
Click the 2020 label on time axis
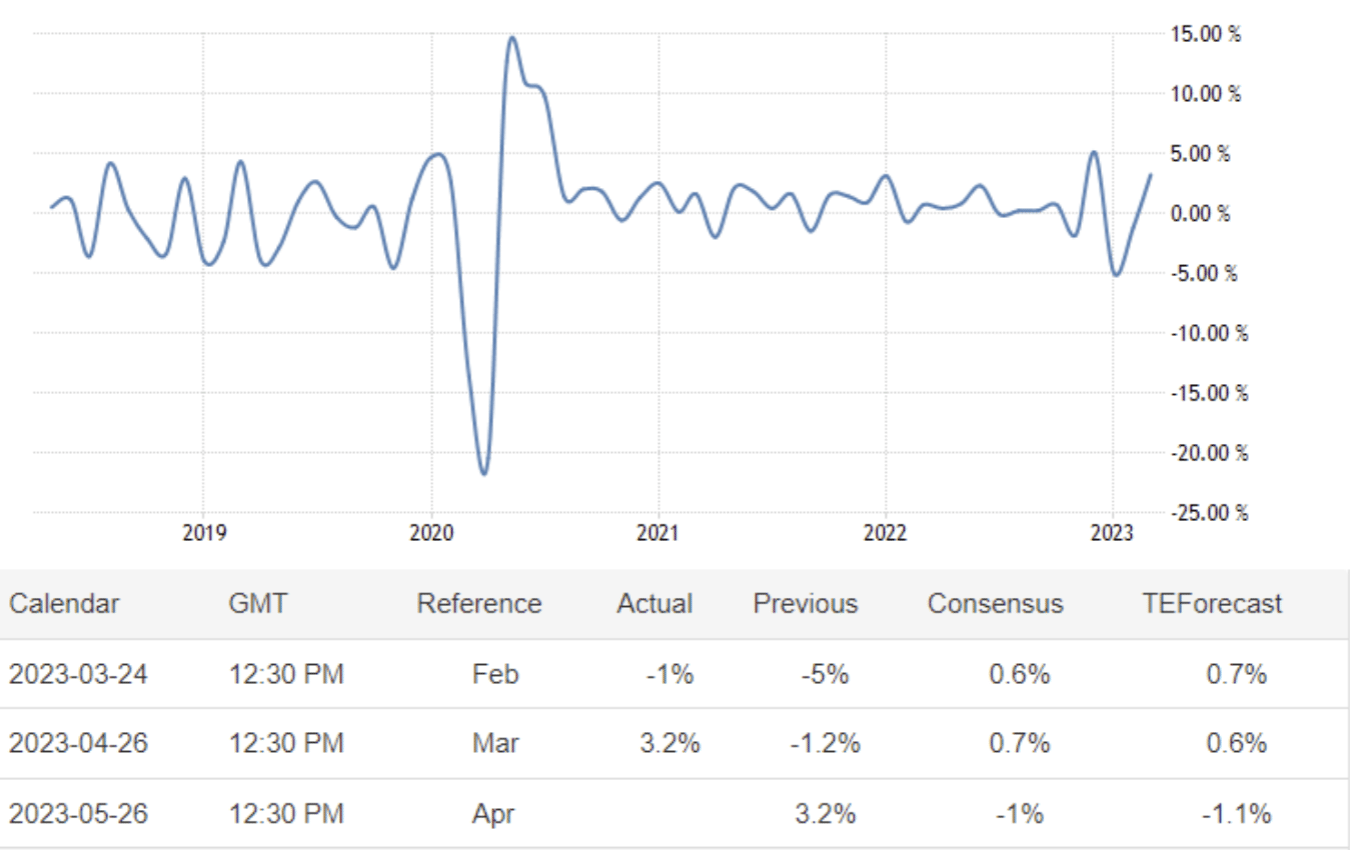coord(431,533)
